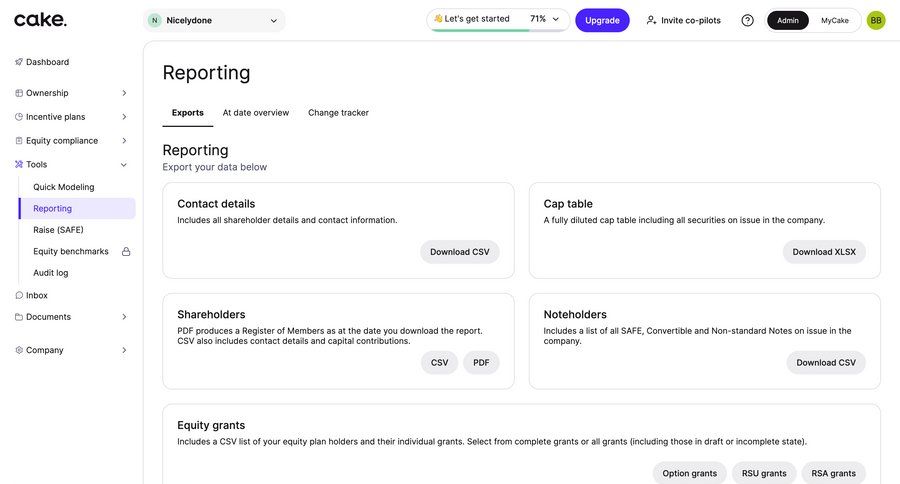This screenshot has width=900, height=484.
Task: Expand the Ownership menu chevron
Action: 124,93
